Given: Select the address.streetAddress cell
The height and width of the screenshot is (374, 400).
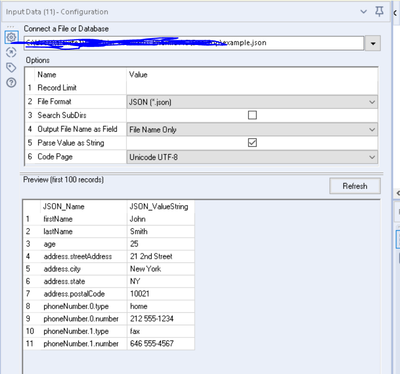Looking at the screenshot, I should 84,256.
